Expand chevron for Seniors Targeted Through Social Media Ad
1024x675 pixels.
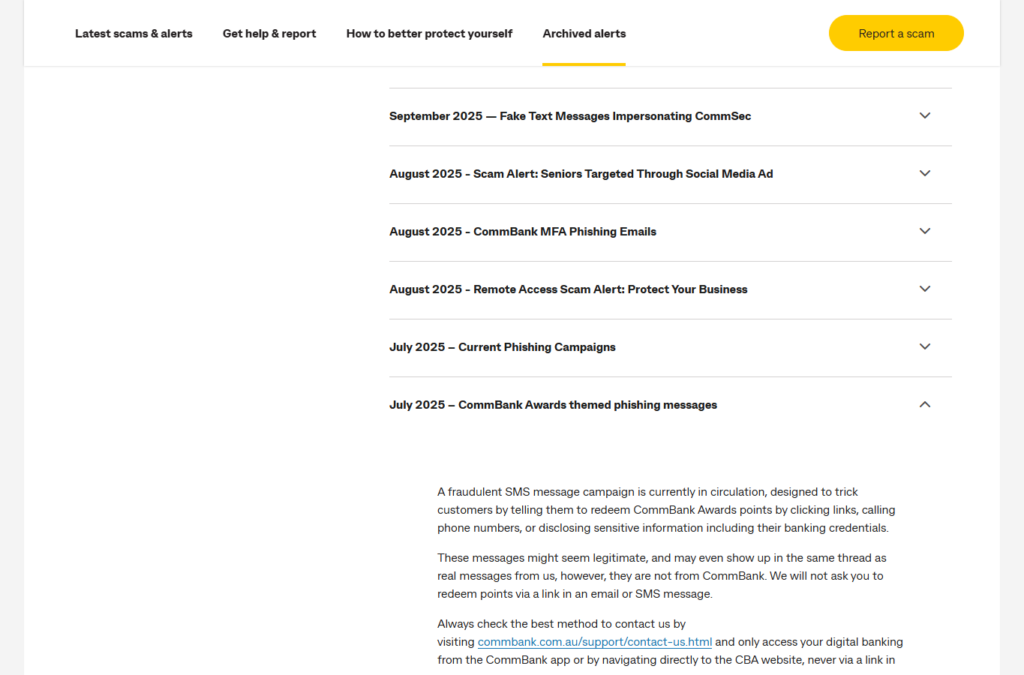pos(925,174)
